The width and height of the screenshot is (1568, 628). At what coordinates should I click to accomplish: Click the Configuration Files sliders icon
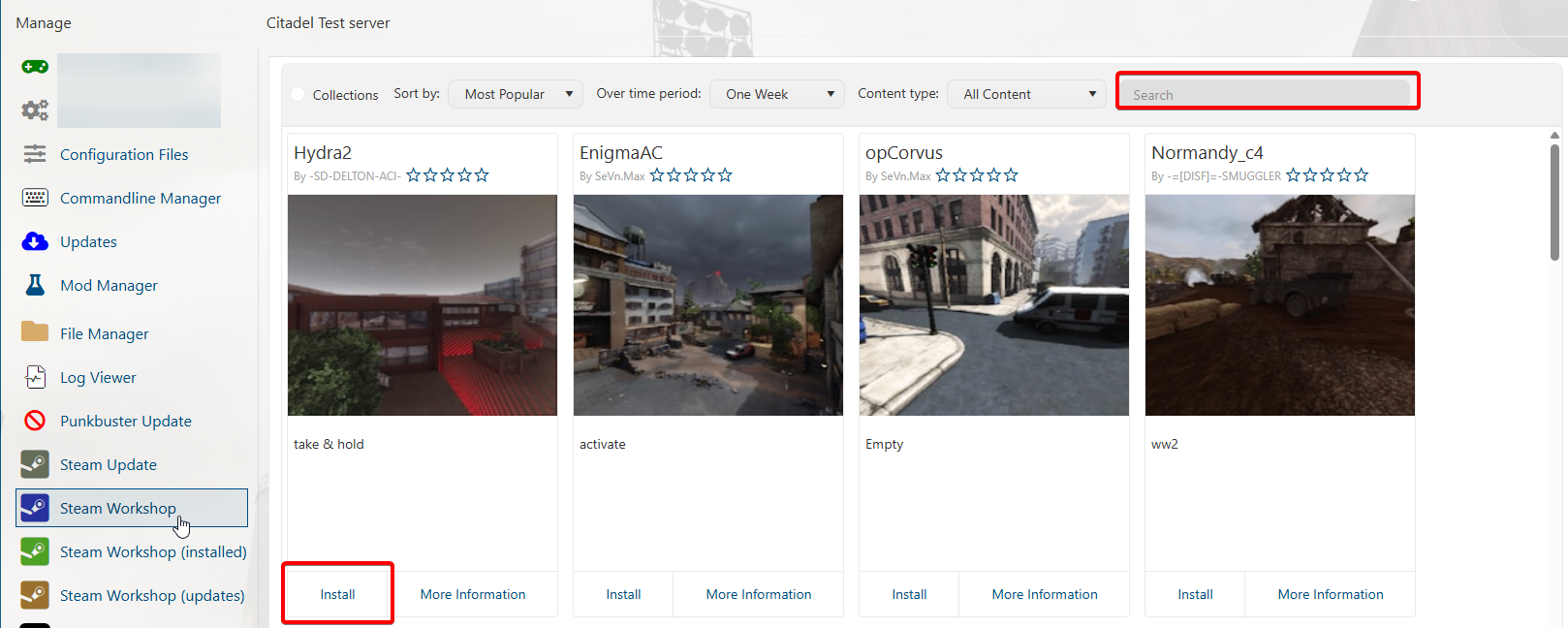click(35, 154)
